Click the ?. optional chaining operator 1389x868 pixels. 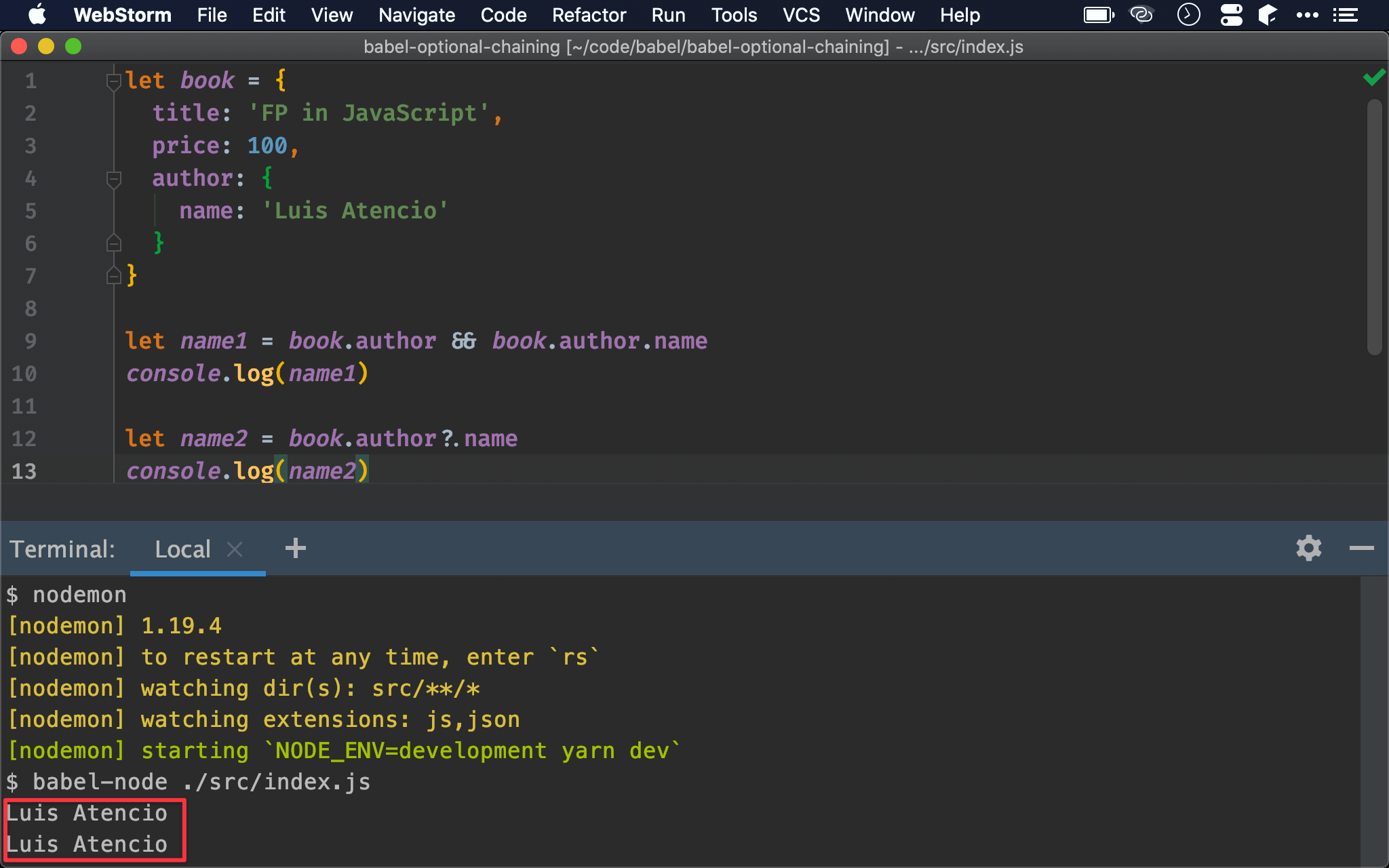(x=450, y=438)
